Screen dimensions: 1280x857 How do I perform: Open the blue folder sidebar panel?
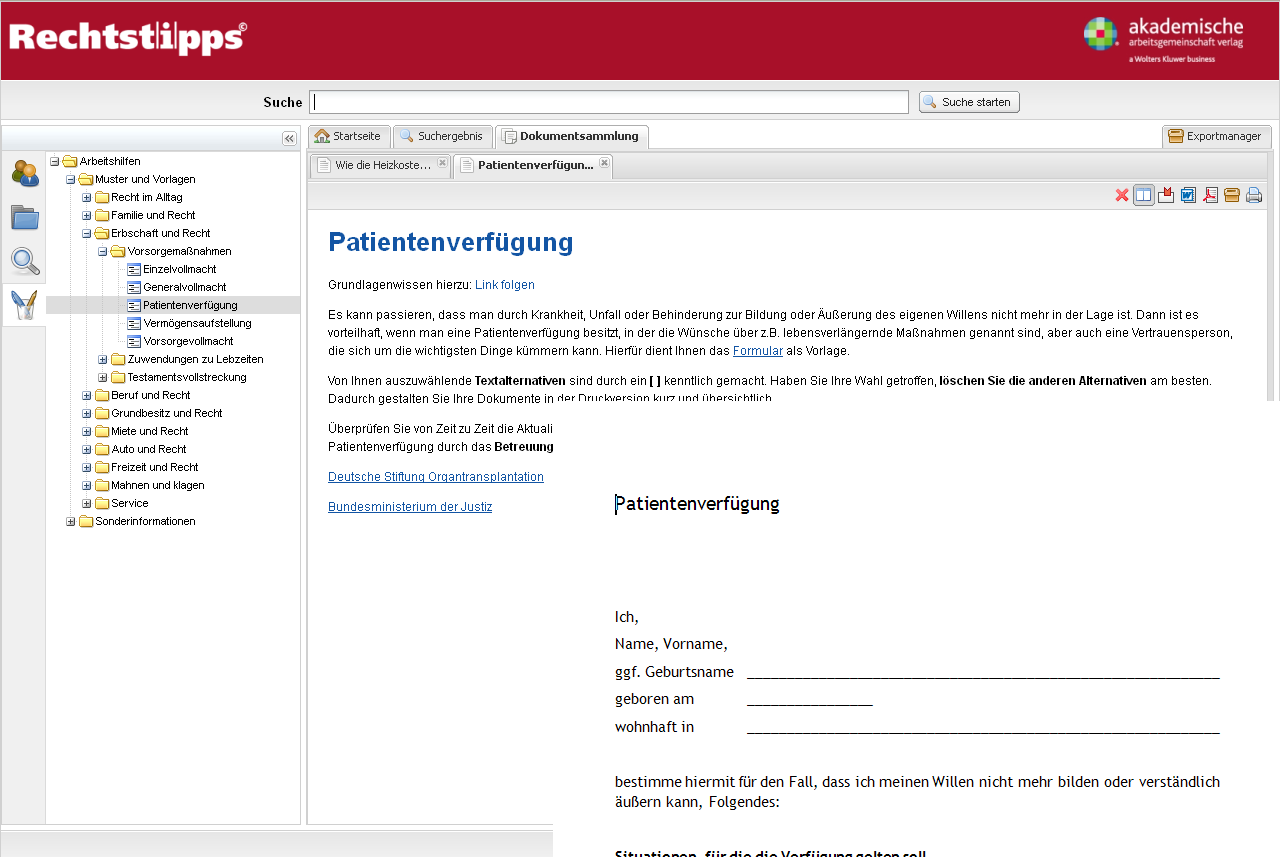24,217
